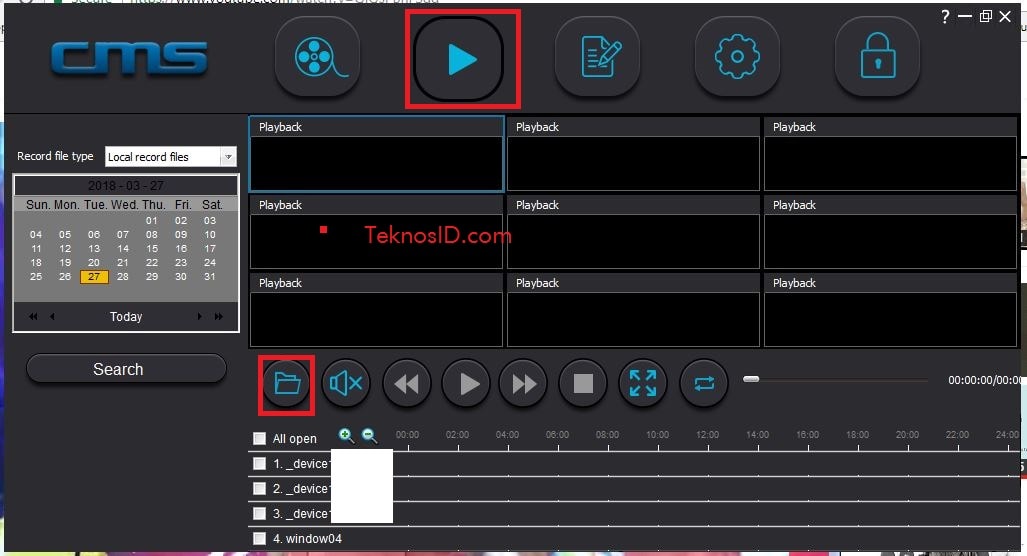Open the video review film reel icon
The image size is (1027, 556).
click(318, 57)
